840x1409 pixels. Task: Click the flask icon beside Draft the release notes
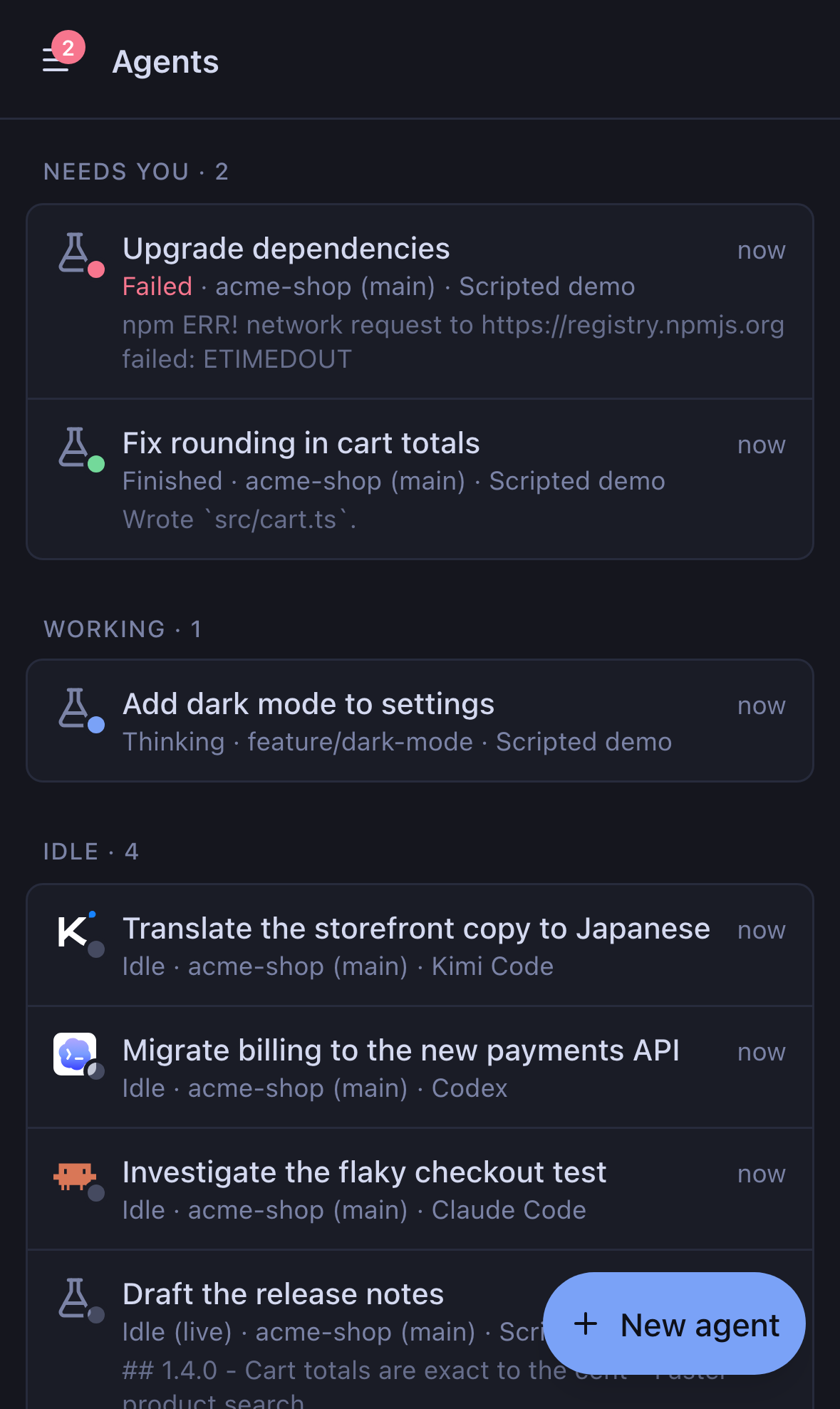(x=74, y=1298)
